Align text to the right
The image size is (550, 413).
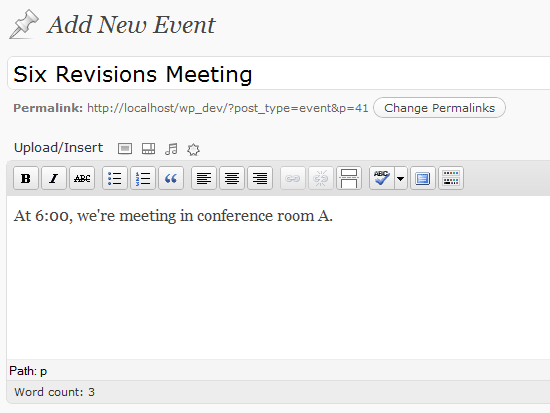pos(260,178)
